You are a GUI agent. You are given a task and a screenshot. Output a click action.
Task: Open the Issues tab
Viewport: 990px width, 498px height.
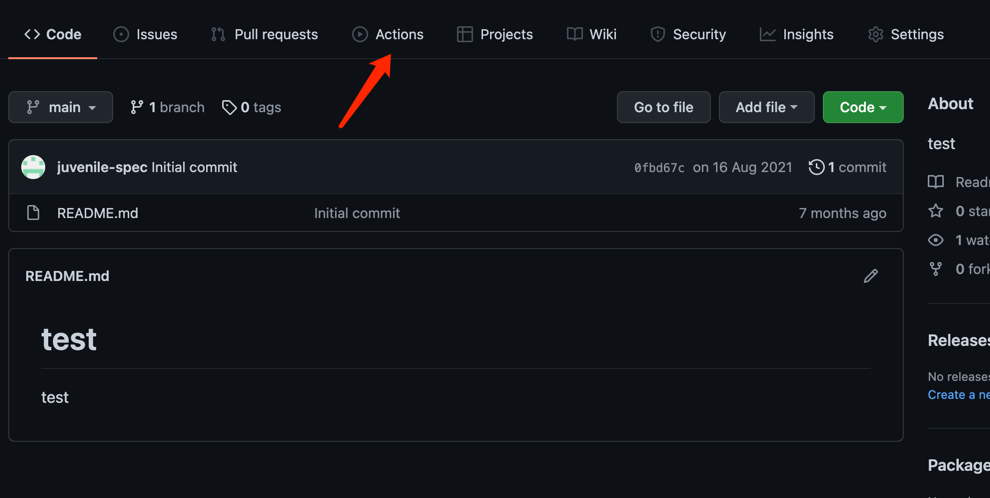coord(145,34)
